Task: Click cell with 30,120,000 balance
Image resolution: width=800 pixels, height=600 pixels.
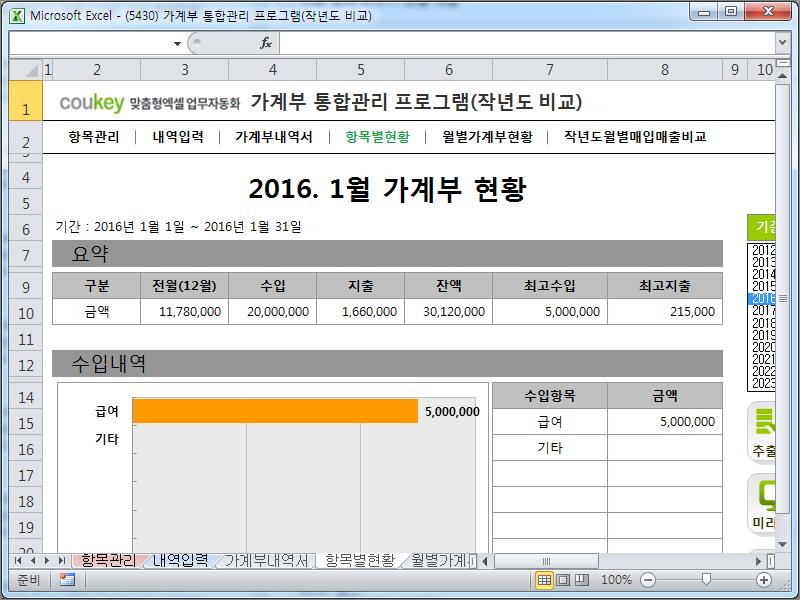Action: pyautogui.click(x=448, y=312)
